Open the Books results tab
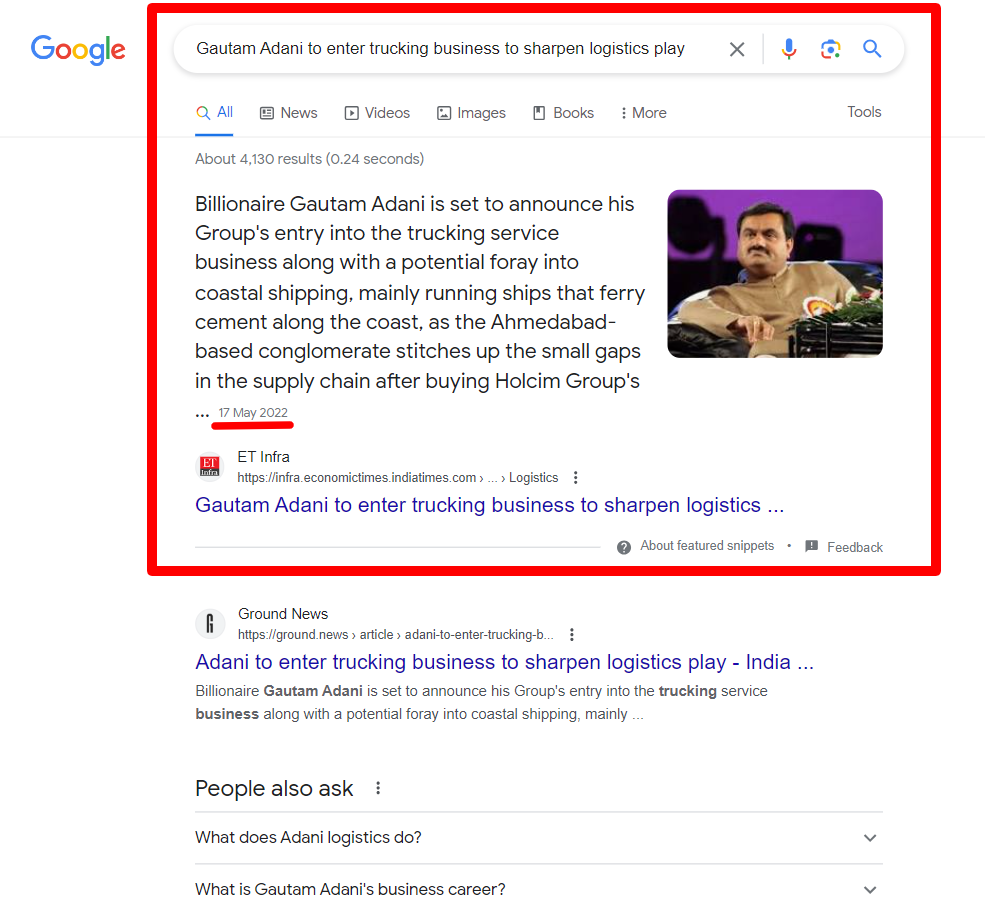Screen dimensions: 985x909 (x=563, y=113)
